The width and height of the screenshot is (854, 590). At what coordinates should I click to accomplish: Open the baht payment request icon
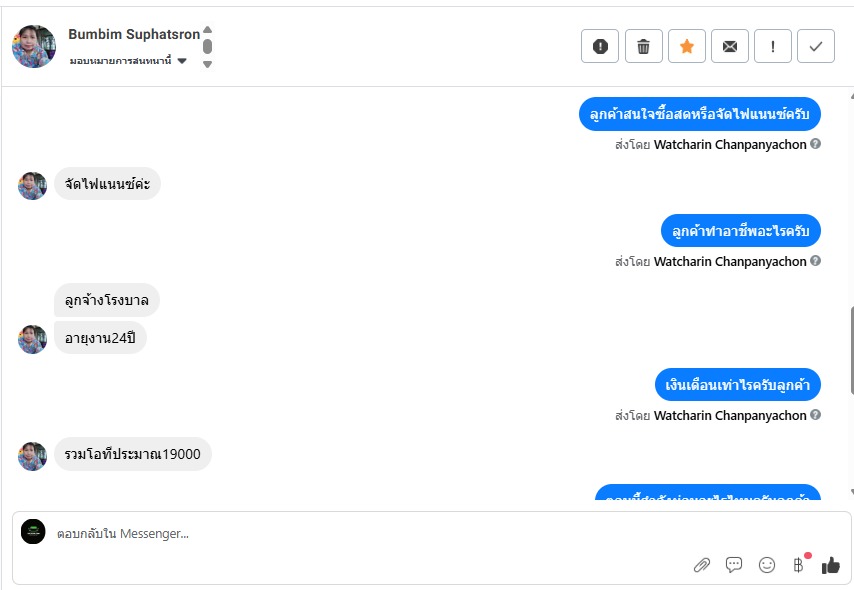pos(799,565)
